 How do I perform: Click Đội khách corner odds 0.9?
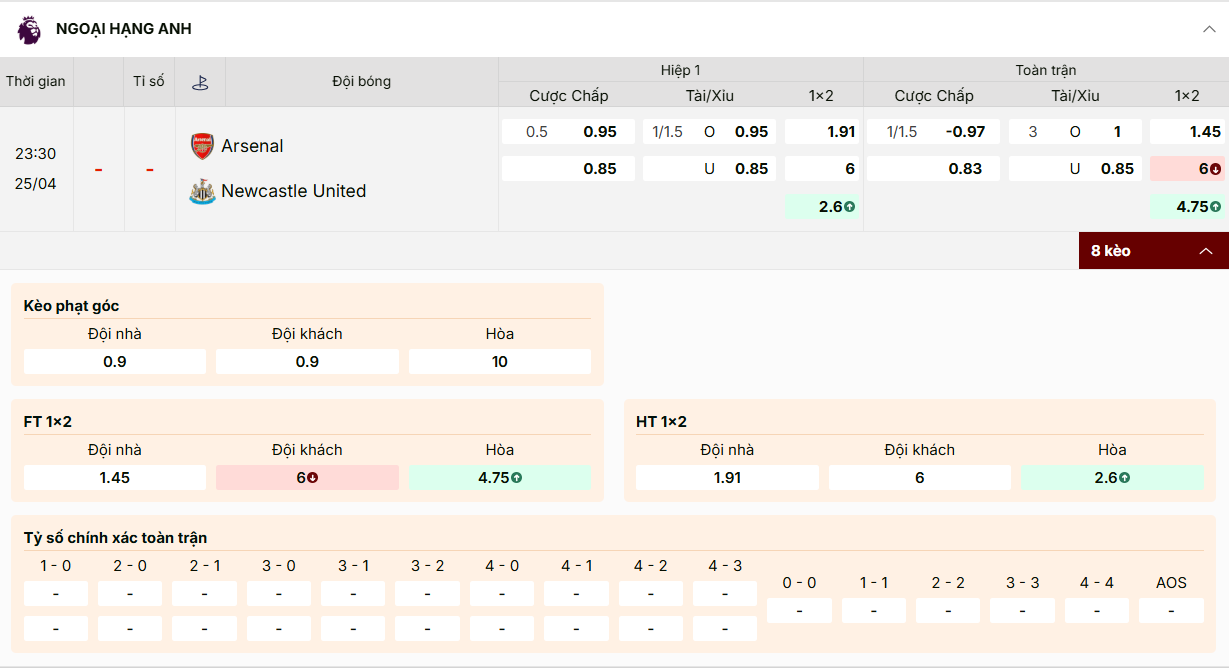pyautogui.click(x=307, y=361)
